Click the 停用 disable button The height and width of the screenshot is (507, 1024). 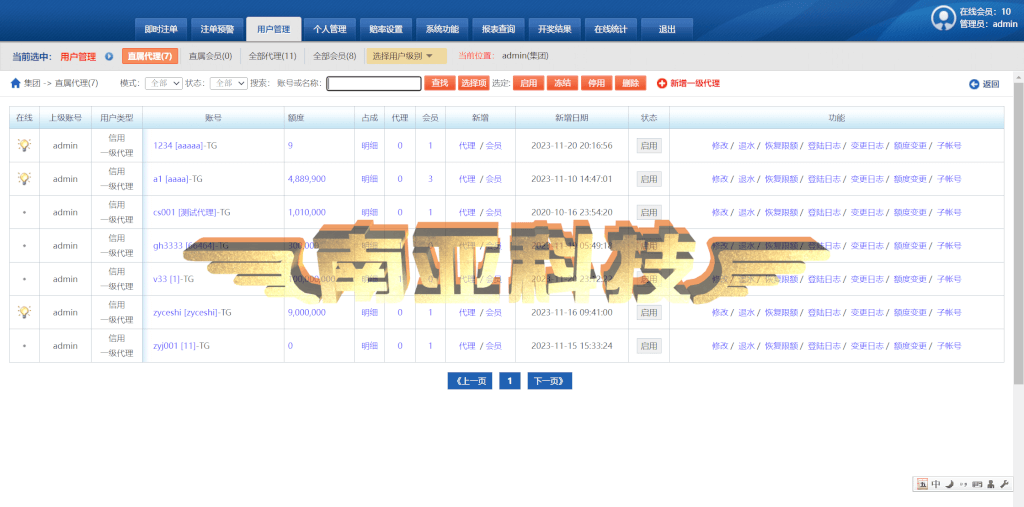coord(596,84)
